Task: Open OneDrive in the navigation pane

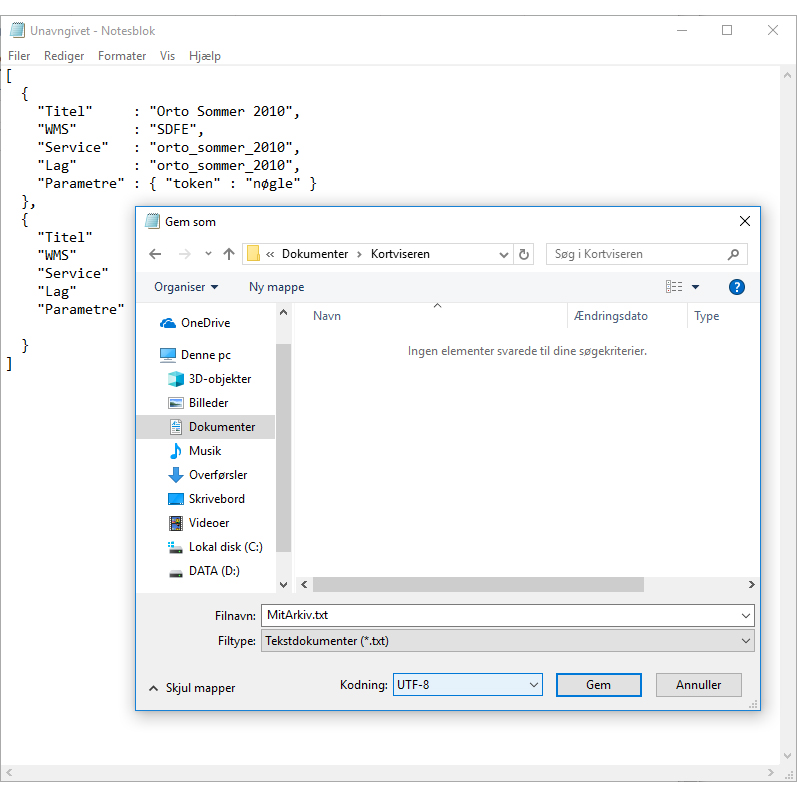Action: click(205, 323)
